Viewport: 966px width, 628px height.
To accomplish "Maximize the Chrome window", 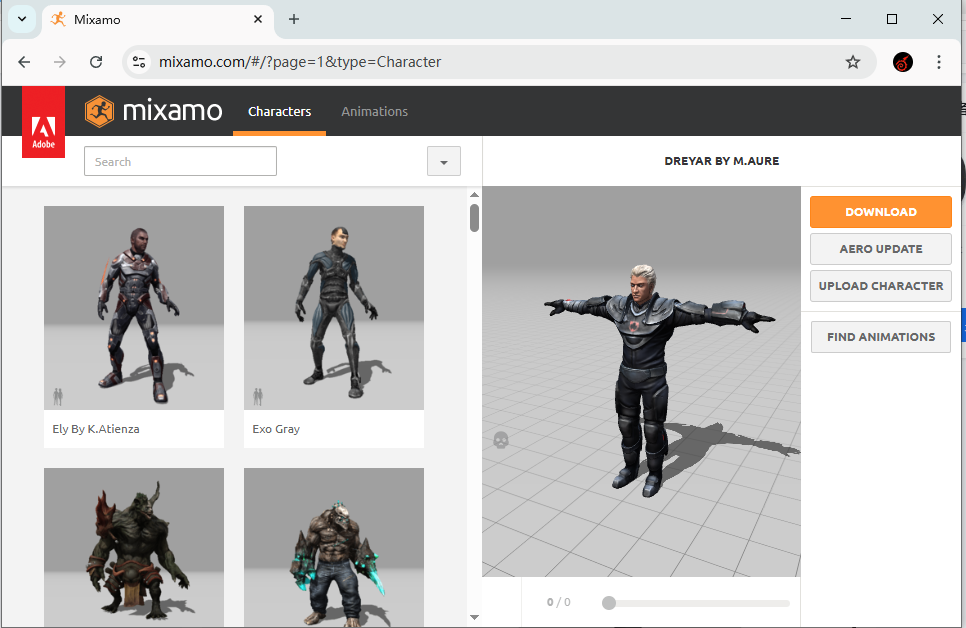I will click(891, 19).
